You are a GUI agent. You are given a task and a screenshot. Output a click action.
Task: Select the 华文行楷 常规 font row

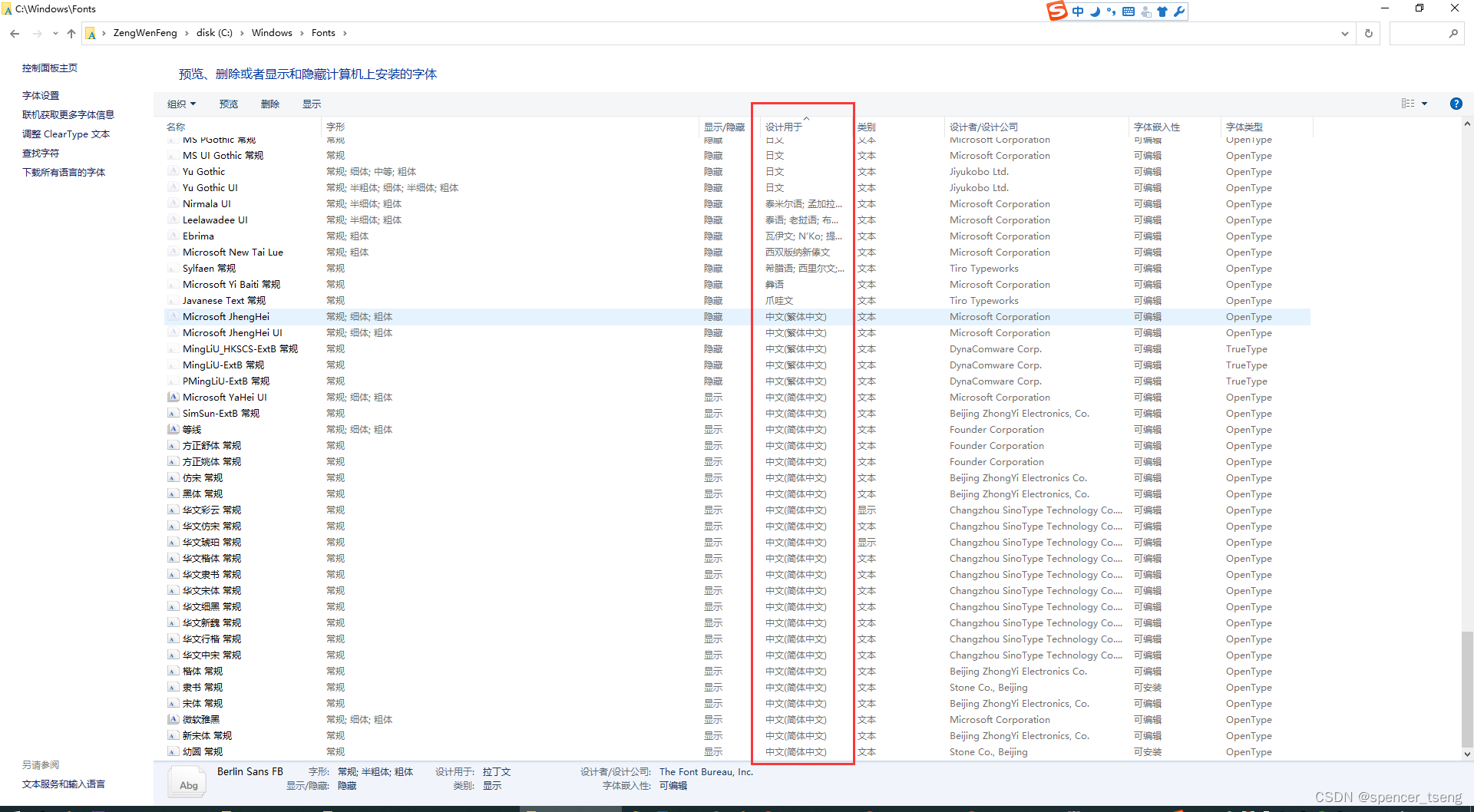pos(737,639)
